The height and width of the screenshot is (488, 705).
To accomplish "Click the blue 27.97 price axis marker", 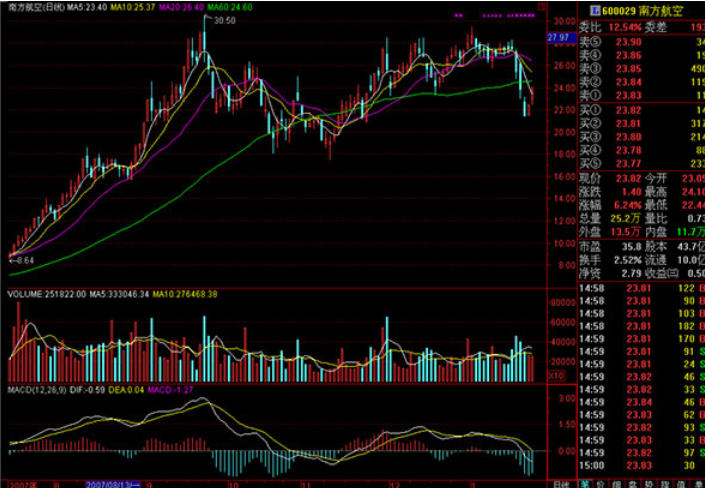I will (x=557, y=37).
